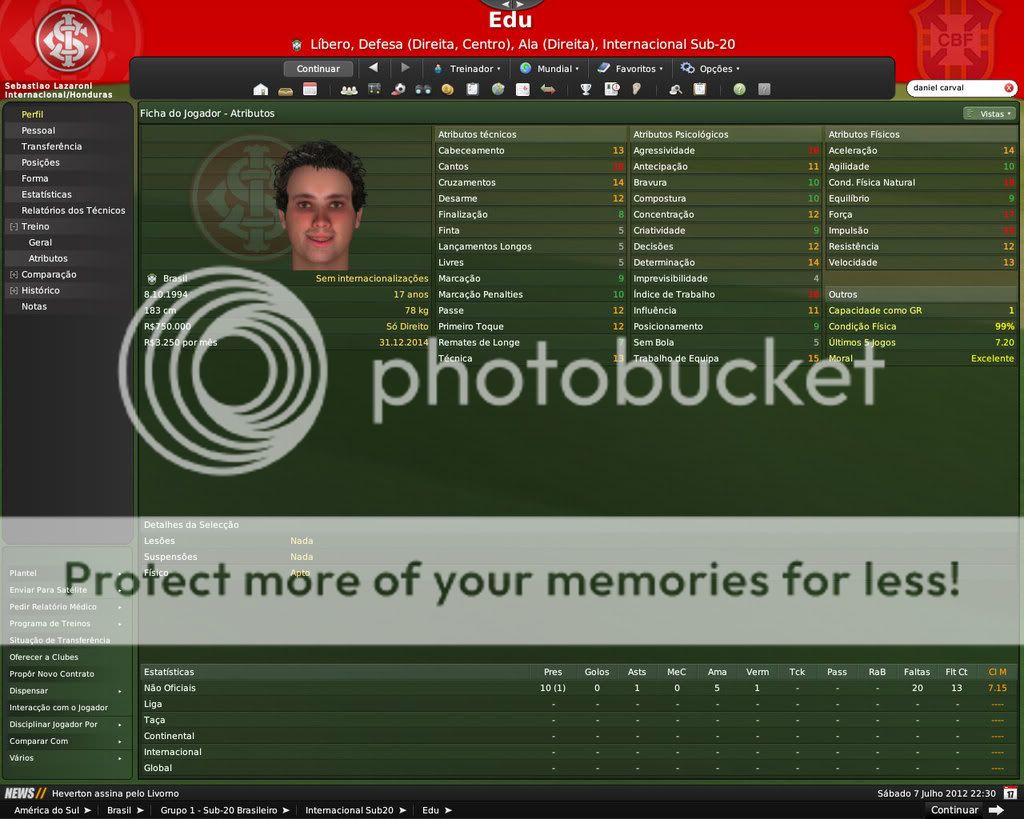Open the binoculars scouting icon
The width and height of the screenshot is (1024, 819).
point(423,89)
